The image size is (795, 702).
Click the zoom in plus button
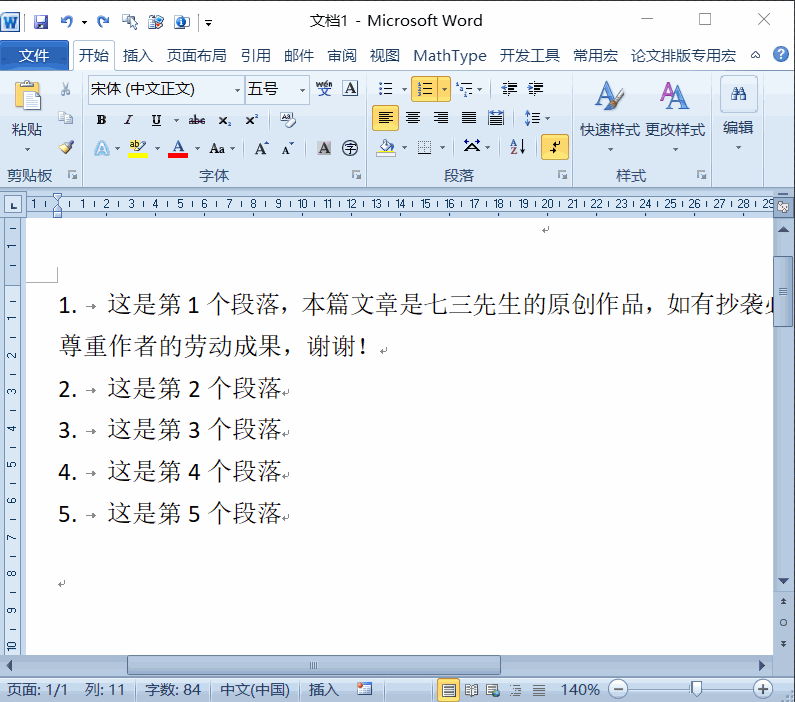point(763,689)
